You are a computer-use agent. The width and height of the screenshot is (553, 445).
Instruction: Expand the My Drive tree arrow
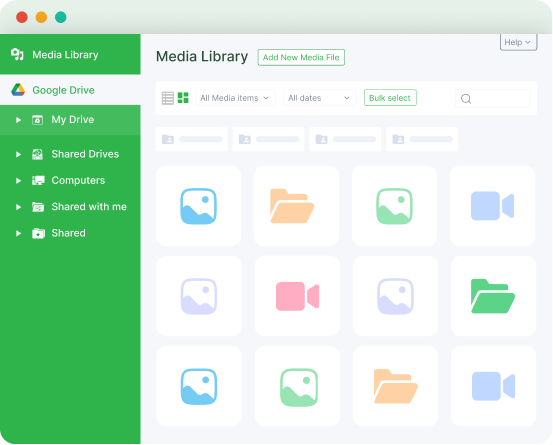click(x=18, y=120)
